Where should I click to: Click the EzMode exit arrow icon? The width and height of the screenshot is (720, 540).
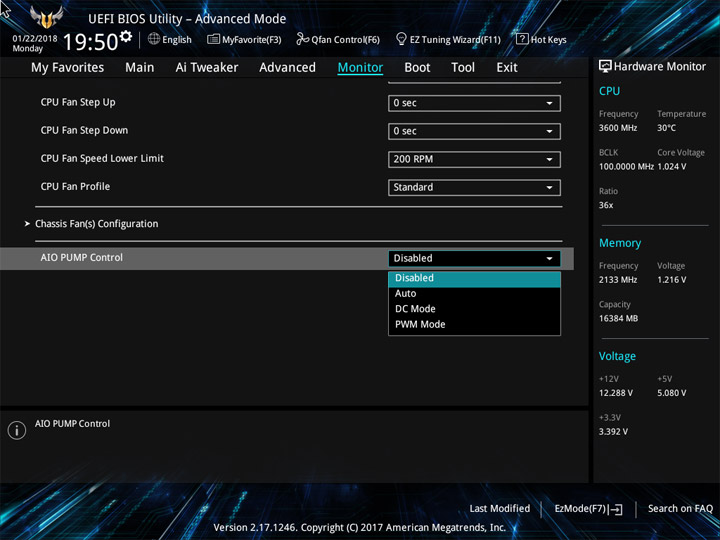pos(616,509)
